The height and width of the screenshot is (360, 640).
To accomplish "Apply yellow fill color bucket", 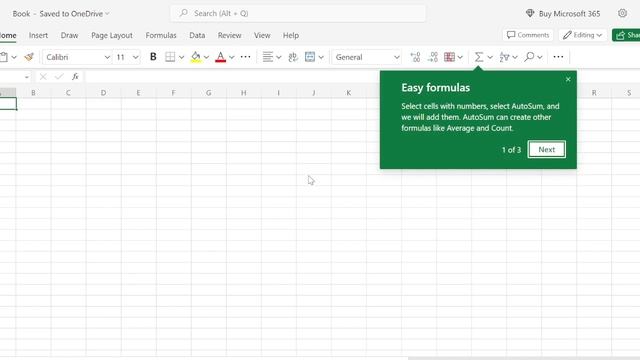I will (x=196, y=57).
